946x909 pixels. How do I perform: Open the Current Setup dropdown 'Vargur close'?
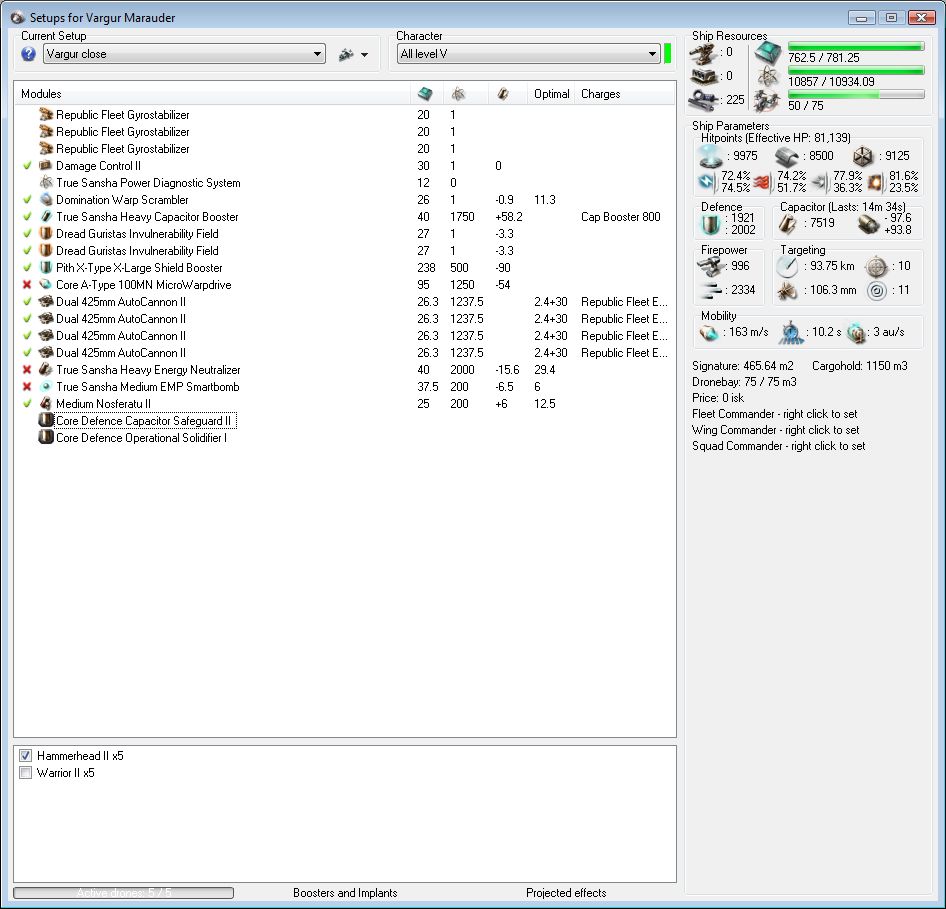click(184, 54)
